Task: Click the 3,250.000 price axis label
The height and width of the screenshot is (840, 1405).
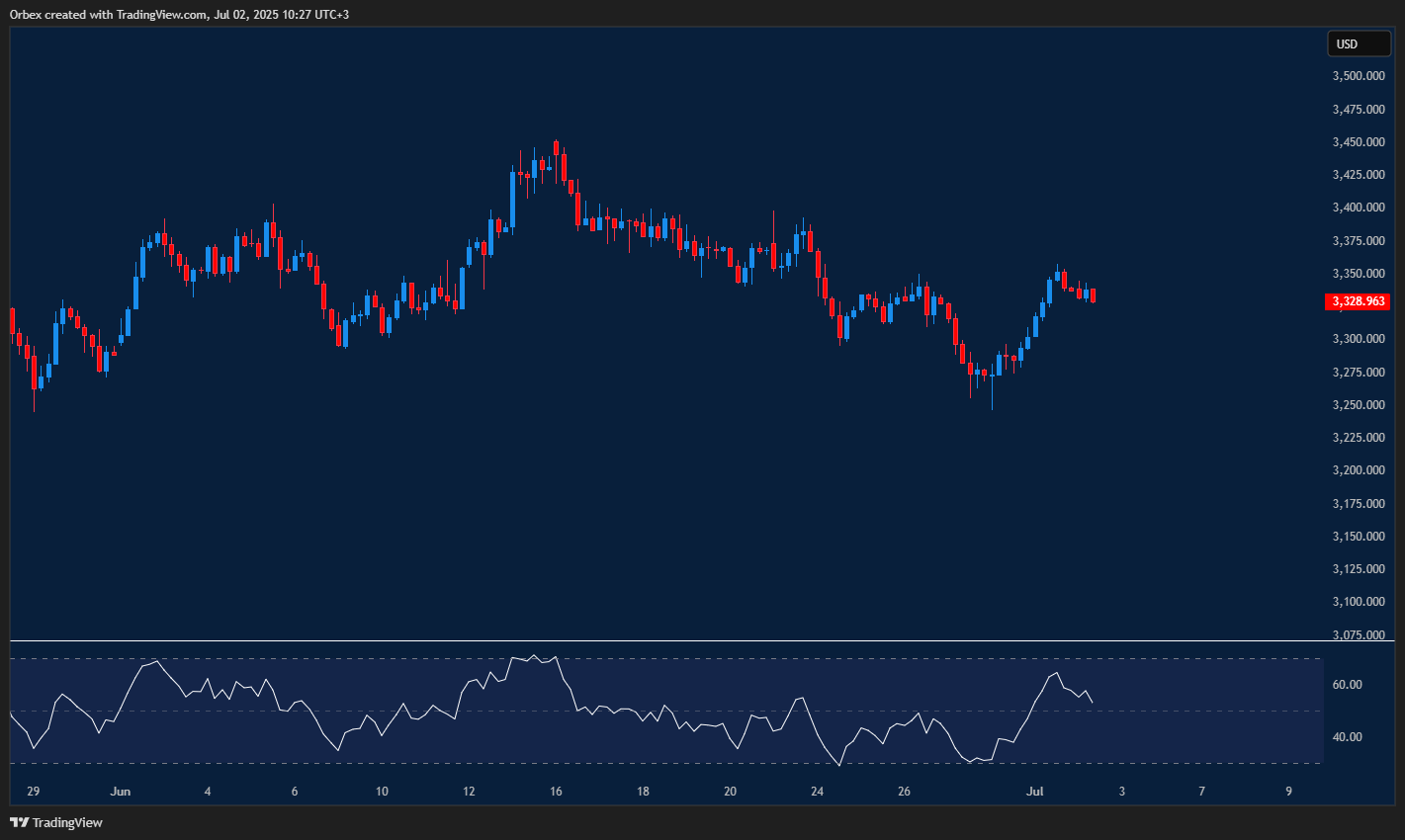Action: point(1358,405)
